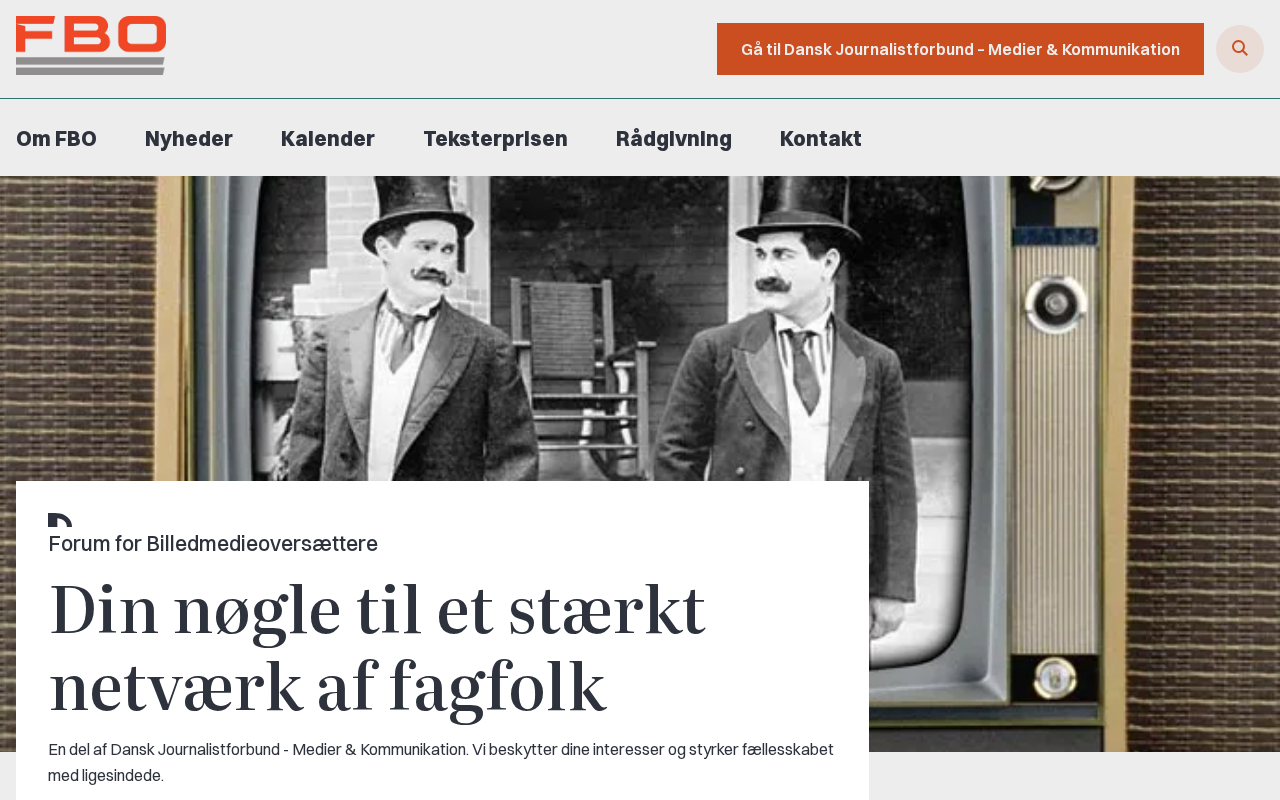Open the search magnifier icon

click(x=1239, y=49)
